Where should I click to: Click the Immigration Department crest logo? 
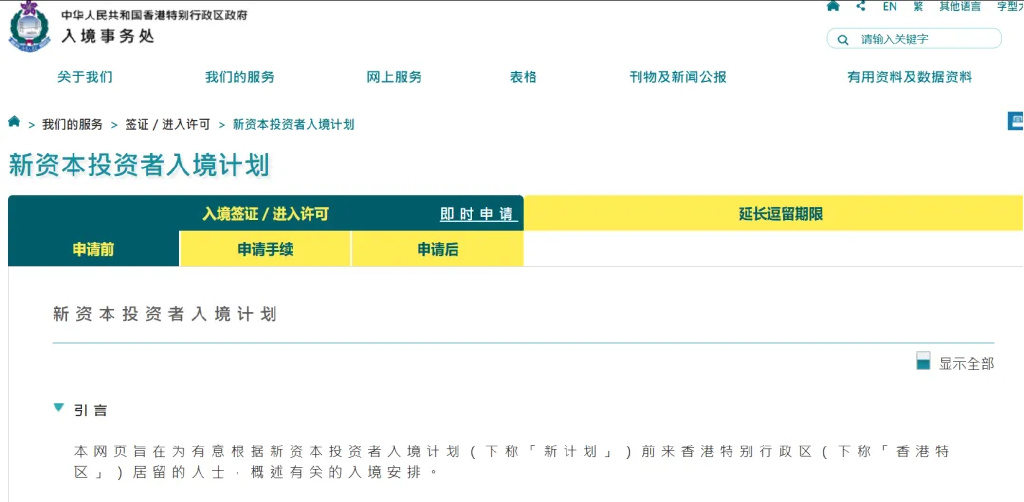(28, 26)
